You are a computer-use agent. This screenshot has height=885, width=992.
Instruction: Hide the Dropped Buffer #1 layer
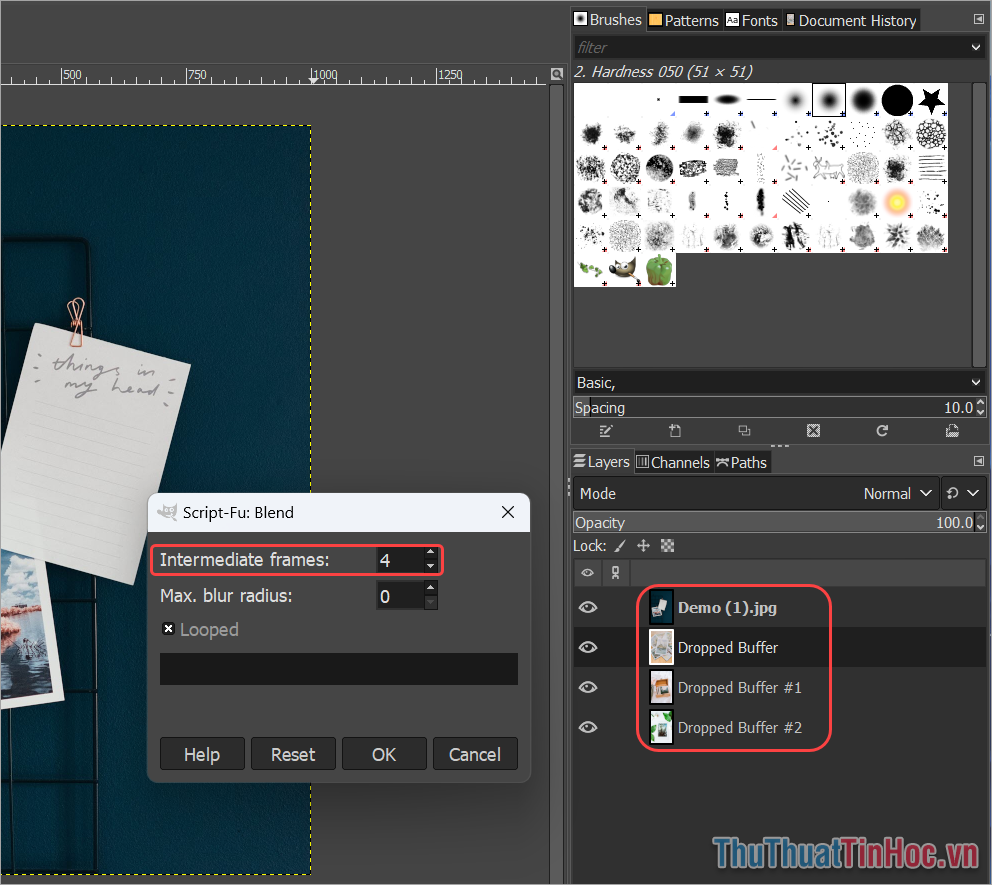tap(588, 688)
